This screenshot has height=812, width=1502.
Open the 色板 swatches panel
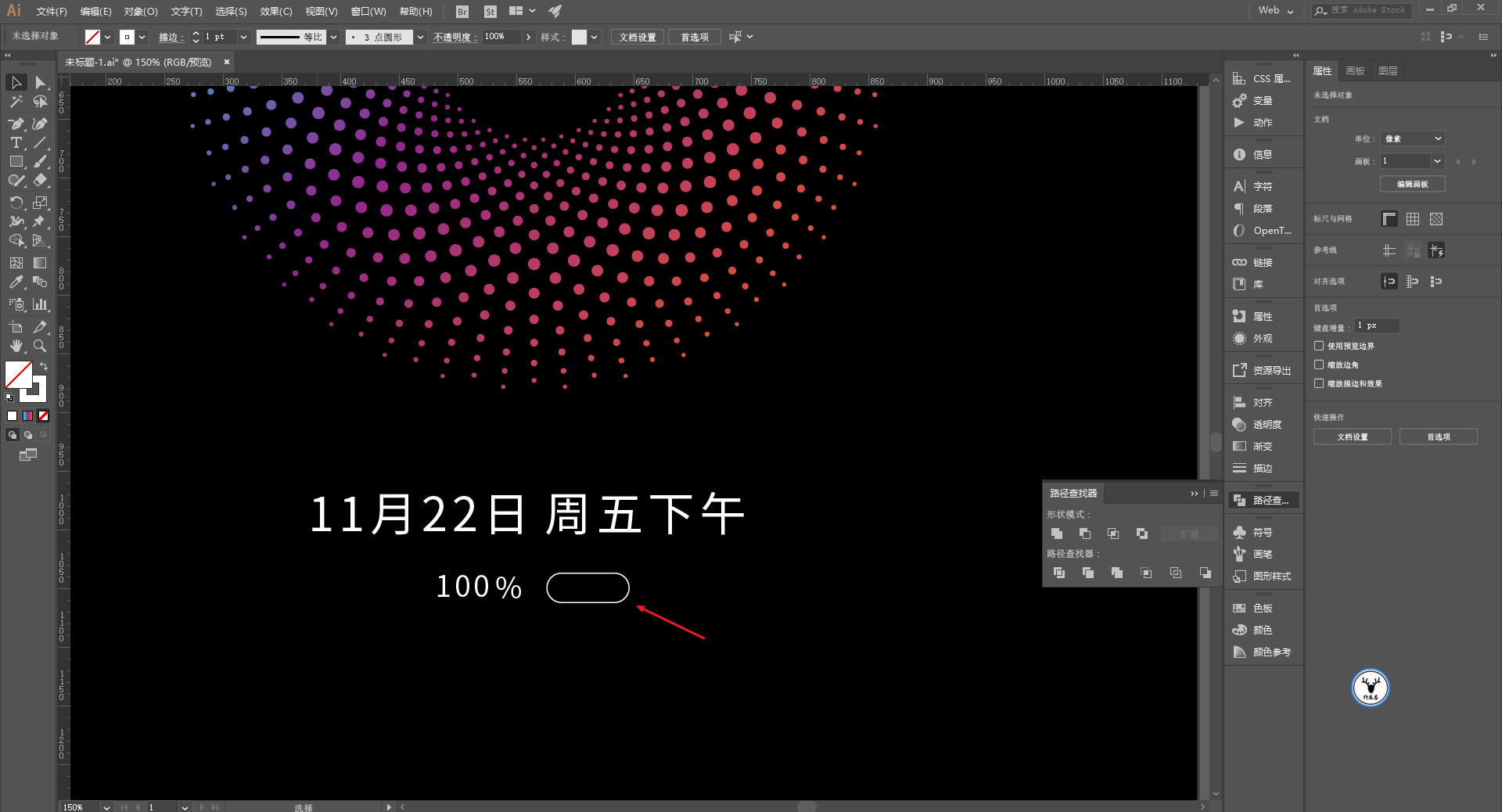tap(1261, 608)
